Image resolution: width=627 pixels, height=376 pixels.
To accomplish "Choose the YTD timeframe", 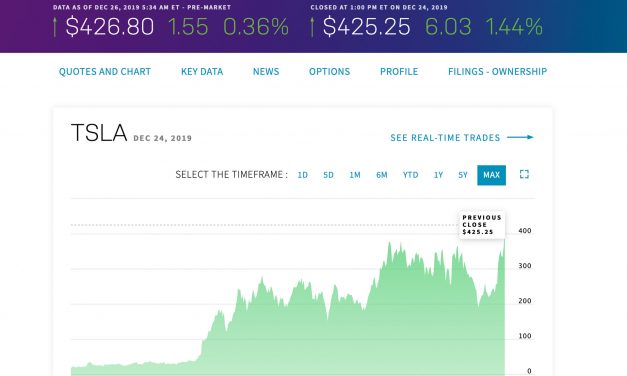I will pyautogui.click(x=410, y=175).
